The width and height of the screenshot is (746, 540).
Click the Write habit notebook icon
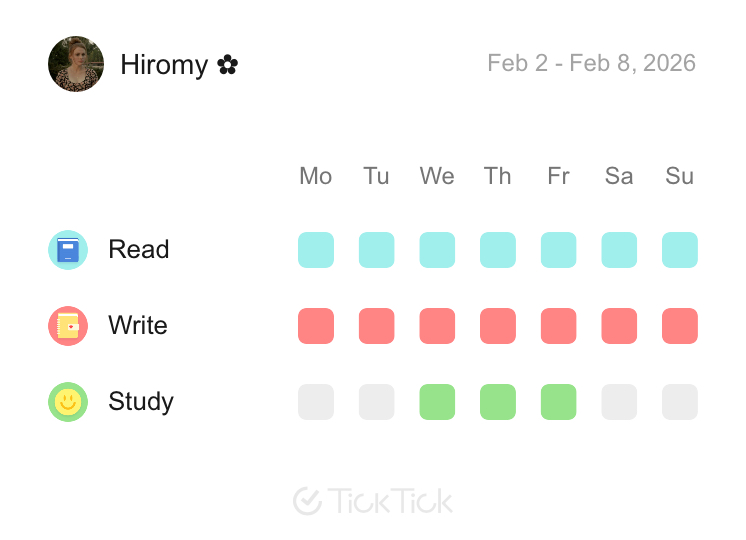click(68, 326)
